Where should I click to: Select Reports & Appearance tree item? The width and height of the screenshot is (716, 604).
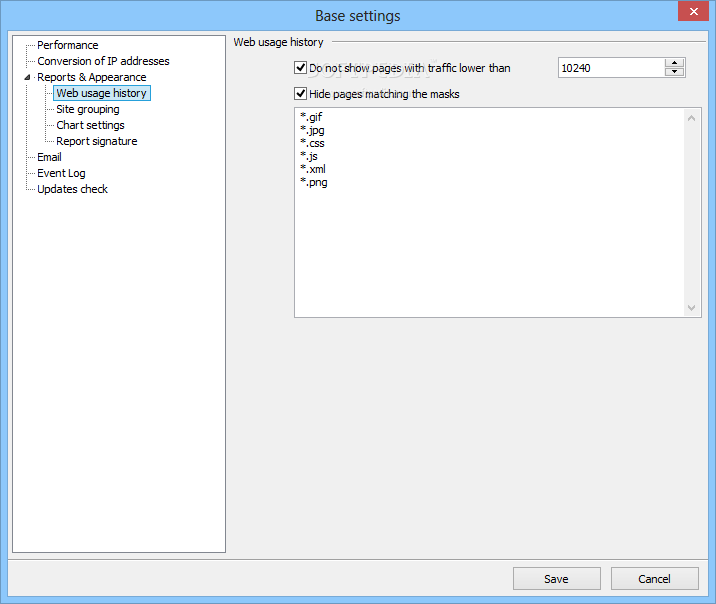click(x=92, y=77)
